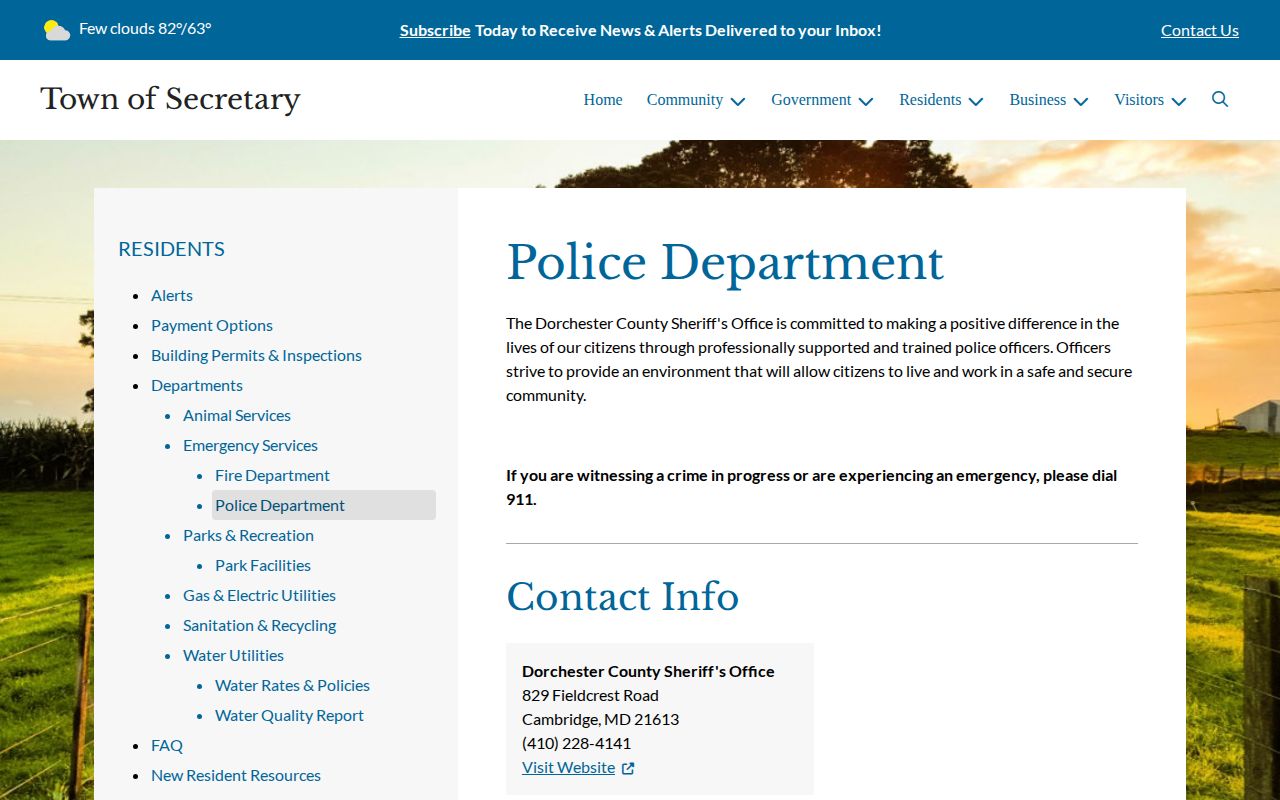
Task: Open the site search magnifier icon
Action: point(1220,99)
